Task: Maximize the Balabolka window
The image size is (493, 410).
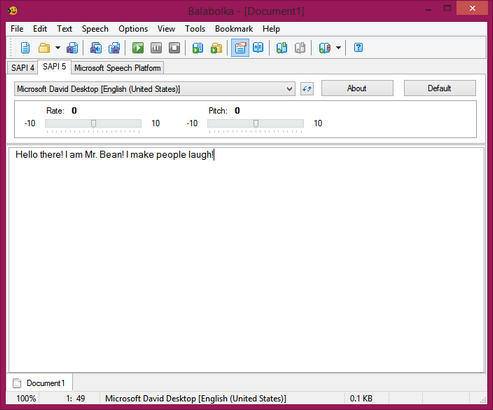Action: pyautogui.click(x=447, y=9)
